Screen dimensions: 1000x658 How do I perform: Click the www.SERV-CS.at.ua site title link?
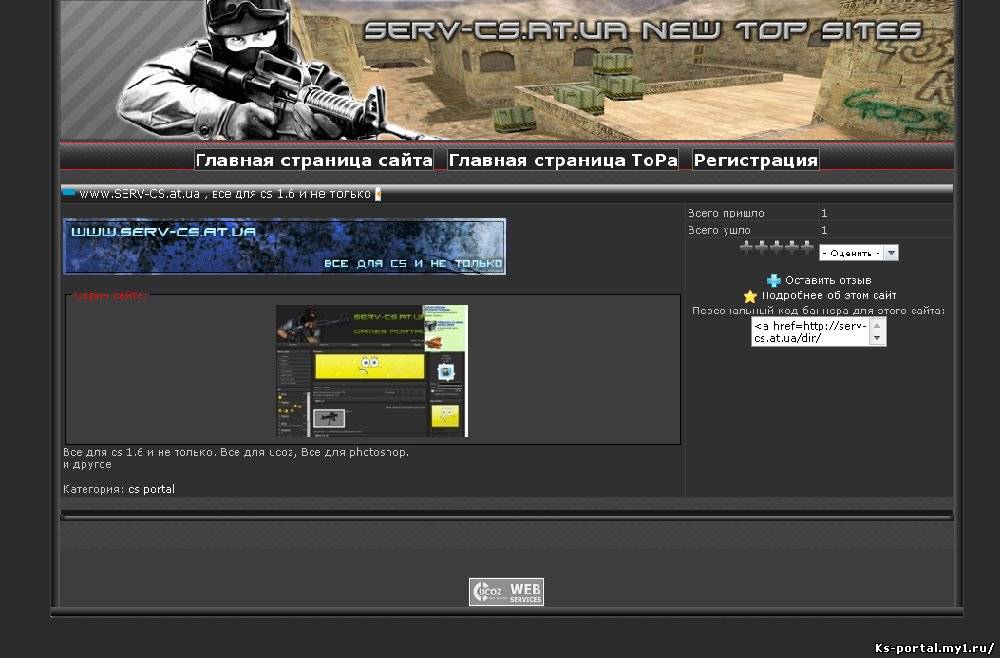pos(225,194)
